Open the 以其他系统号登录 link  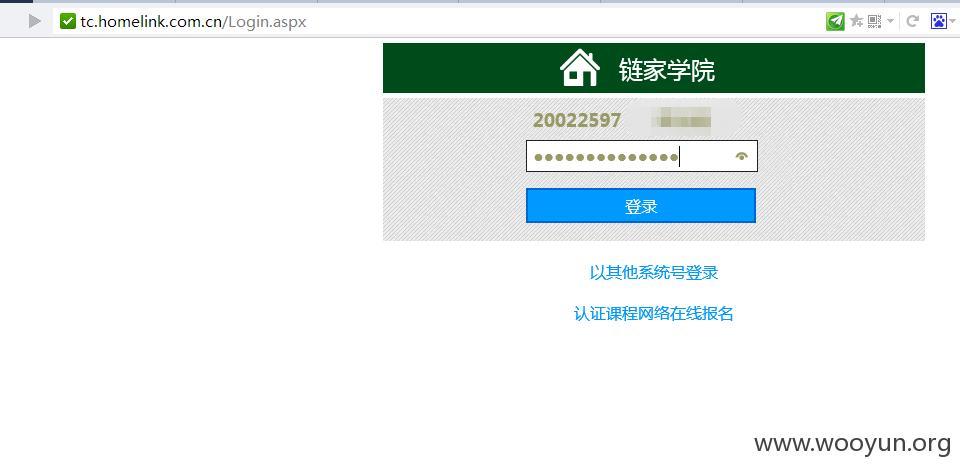coord(654,272)
